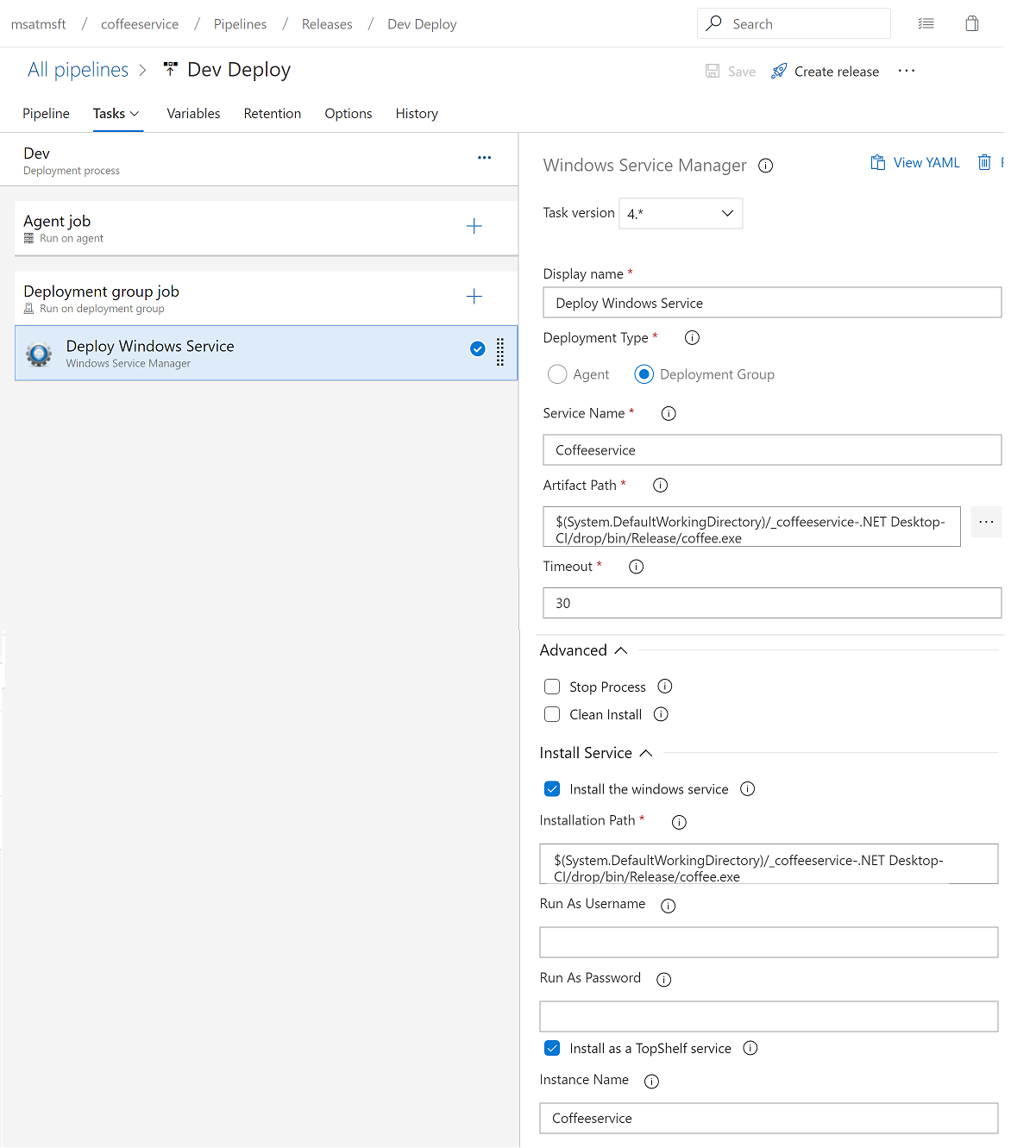This screenshot has height=1148, width=1036.
Task: Add a task to Deployment group job
Action: [474, 297]
